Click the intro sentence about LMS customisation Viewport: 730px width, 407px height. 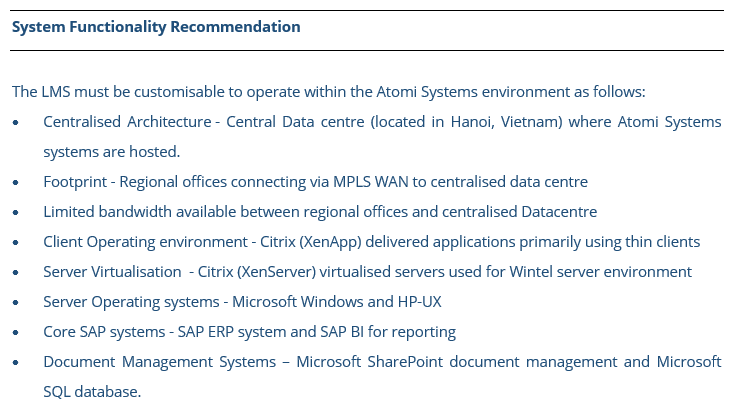tap(329, 92)
